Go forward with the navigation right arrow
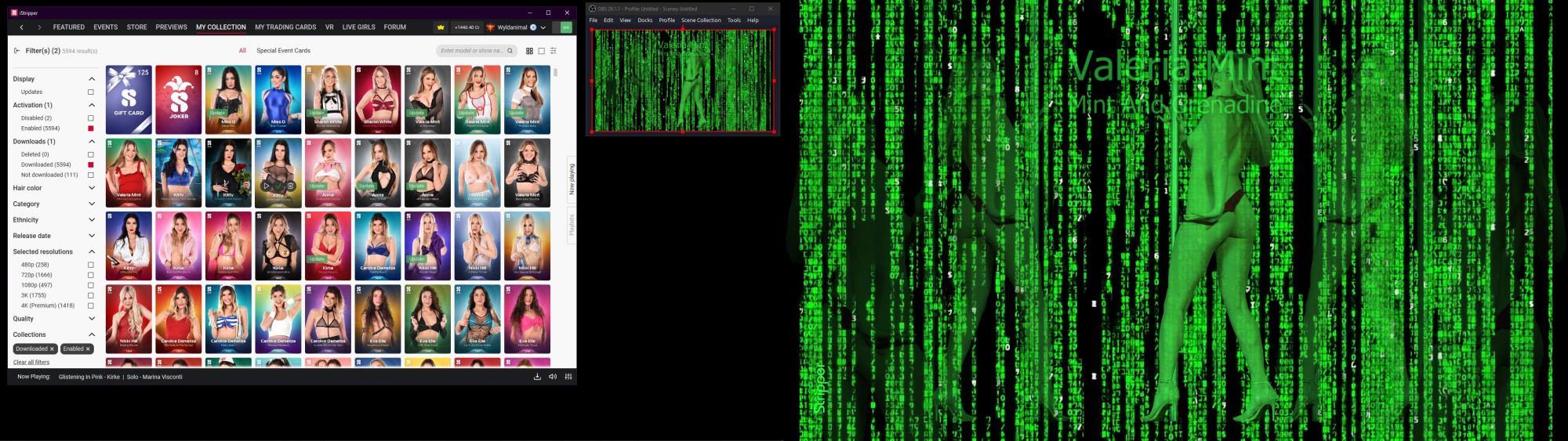The width and height of the screenshot is (1568, 441). 39,27
